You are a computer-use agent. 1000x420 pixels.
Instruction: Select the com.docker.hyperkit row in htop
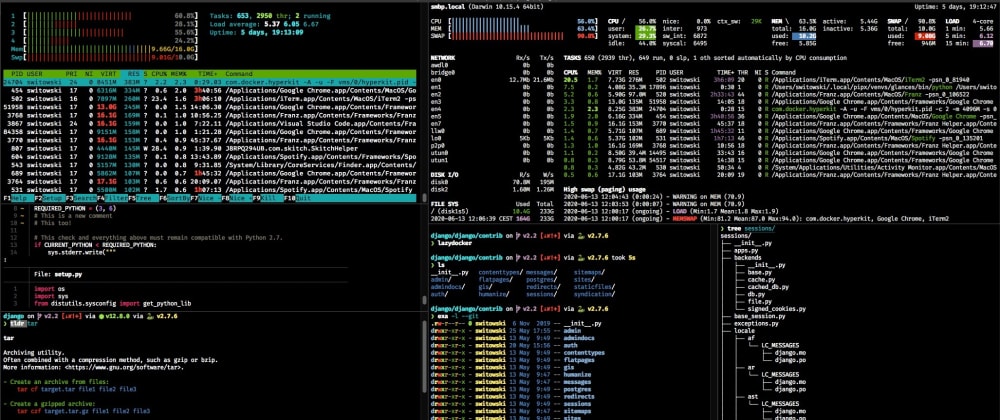[x=210, y=82]
